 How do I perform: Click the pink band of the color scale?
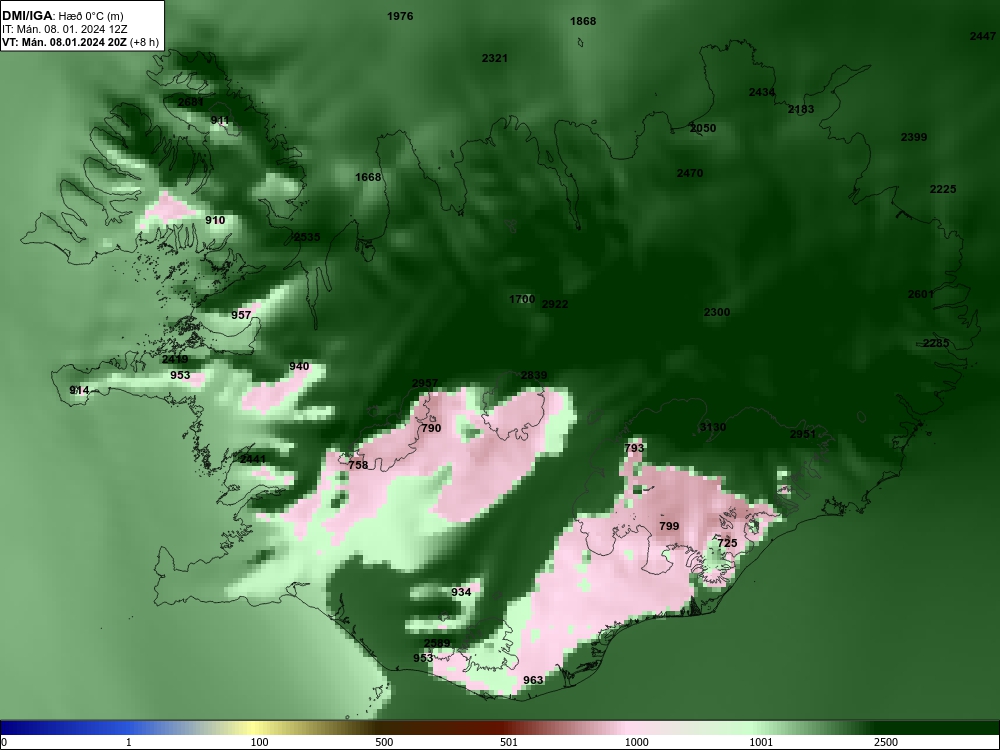[631, 728]
